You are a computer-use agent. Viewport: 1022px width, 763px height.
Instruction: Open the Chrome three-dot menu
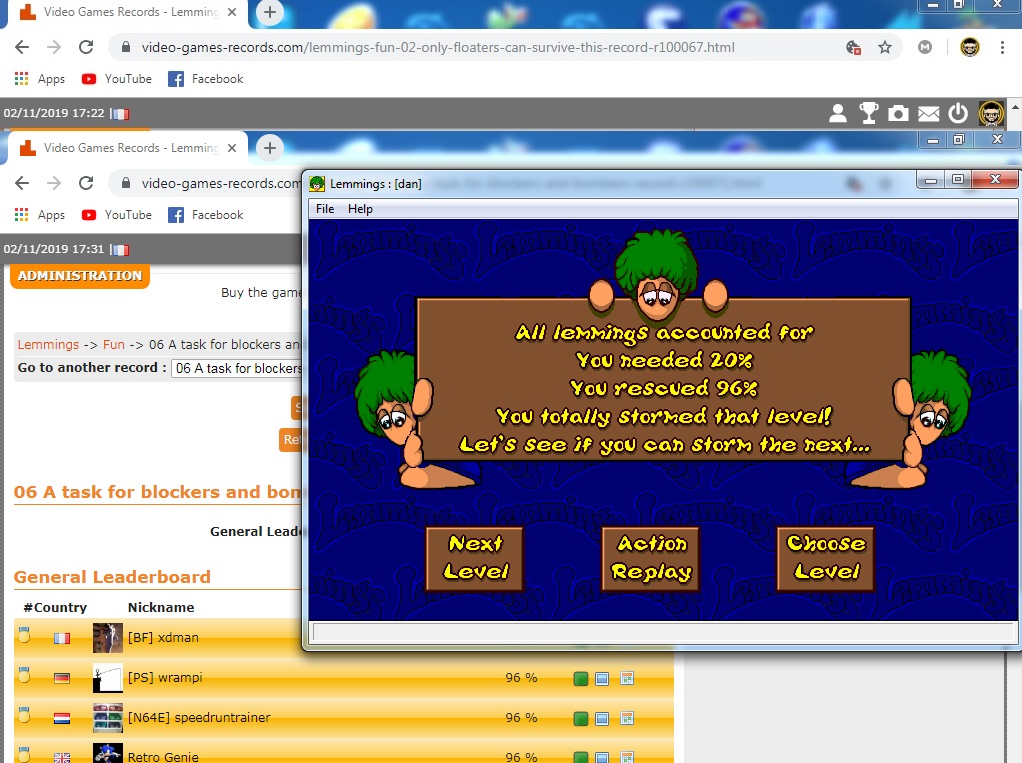pyautogui.click(x=1002, y=48)
